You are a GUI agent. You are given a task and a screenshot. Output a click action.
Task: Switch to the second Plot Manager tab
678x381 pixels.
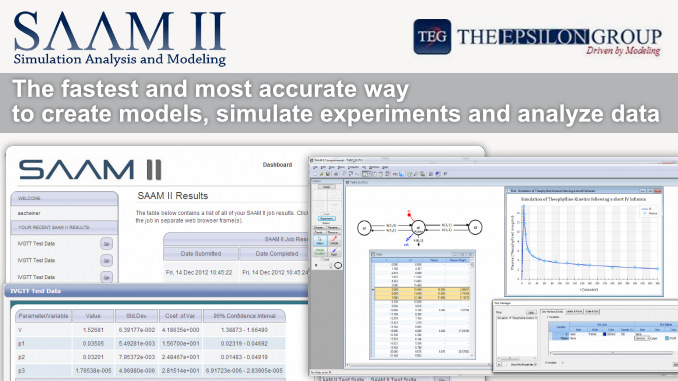(x=574, y=311)
